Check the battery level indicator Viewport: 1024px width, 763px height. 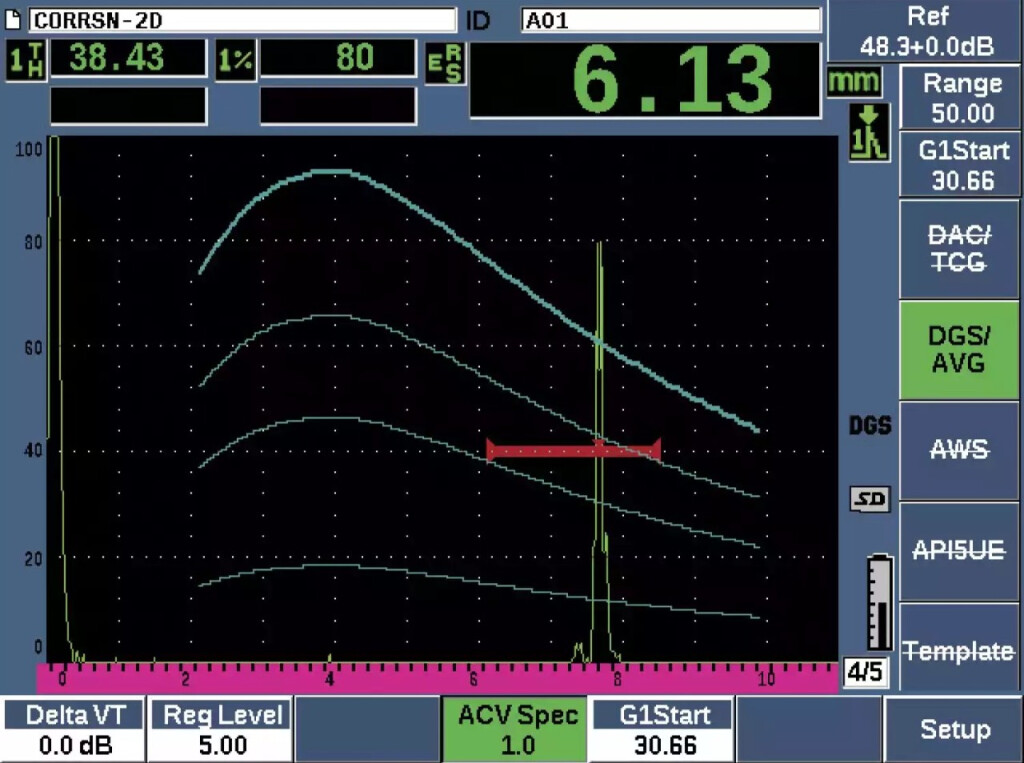877,603
